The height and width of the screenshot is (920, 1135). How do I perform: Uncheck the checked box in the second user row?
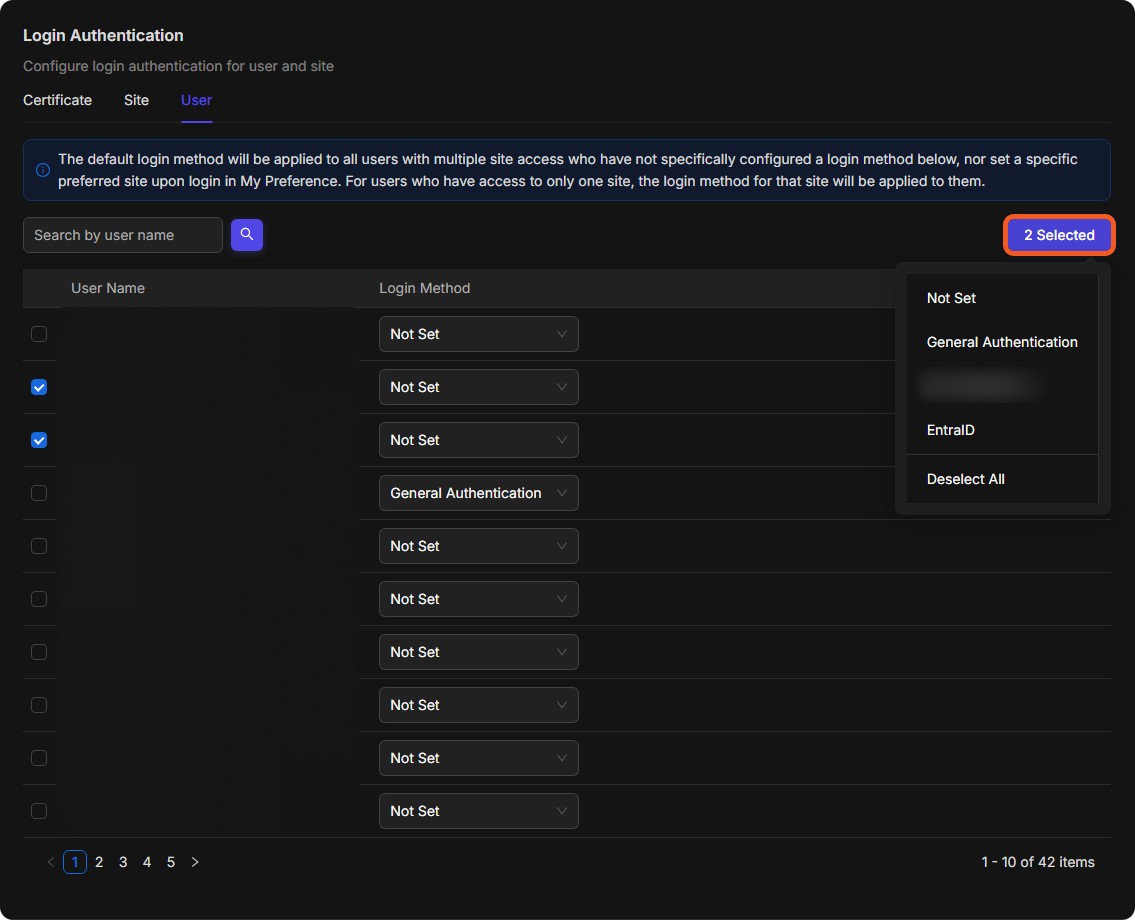[x=39, y=387]
